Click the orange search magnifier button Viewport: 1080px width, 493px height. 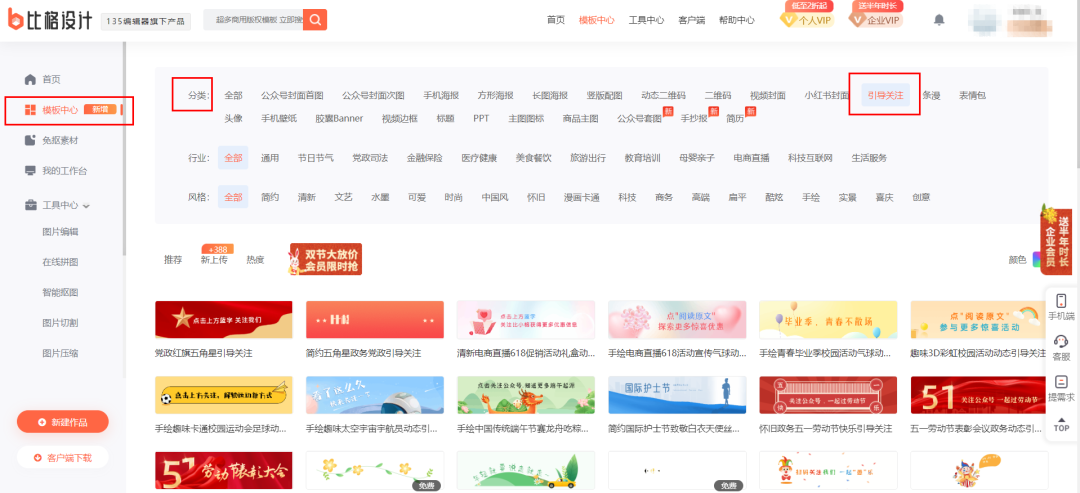tap(315, 20)
